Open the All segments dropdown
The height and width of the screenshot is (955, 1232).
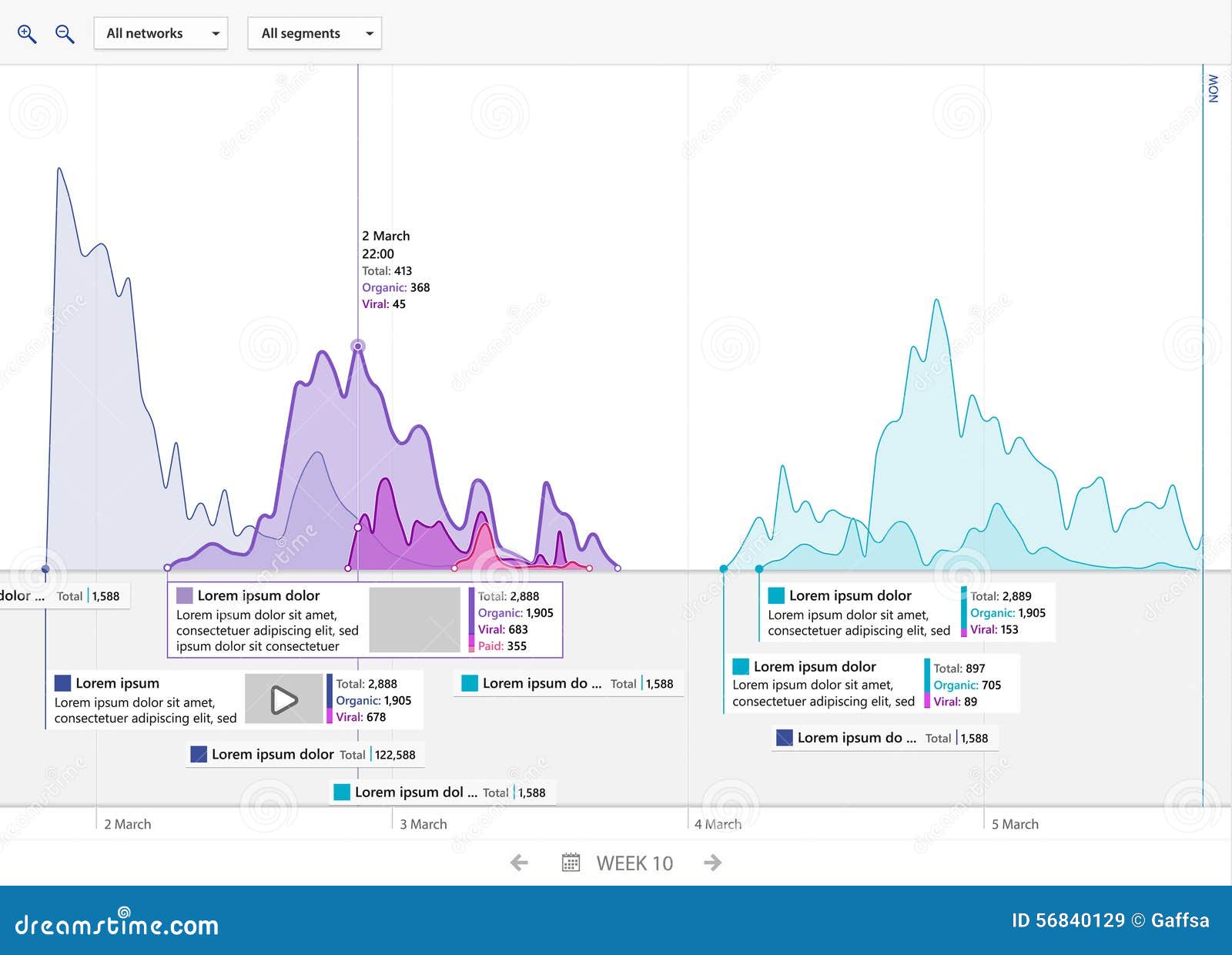pos(314,33)
